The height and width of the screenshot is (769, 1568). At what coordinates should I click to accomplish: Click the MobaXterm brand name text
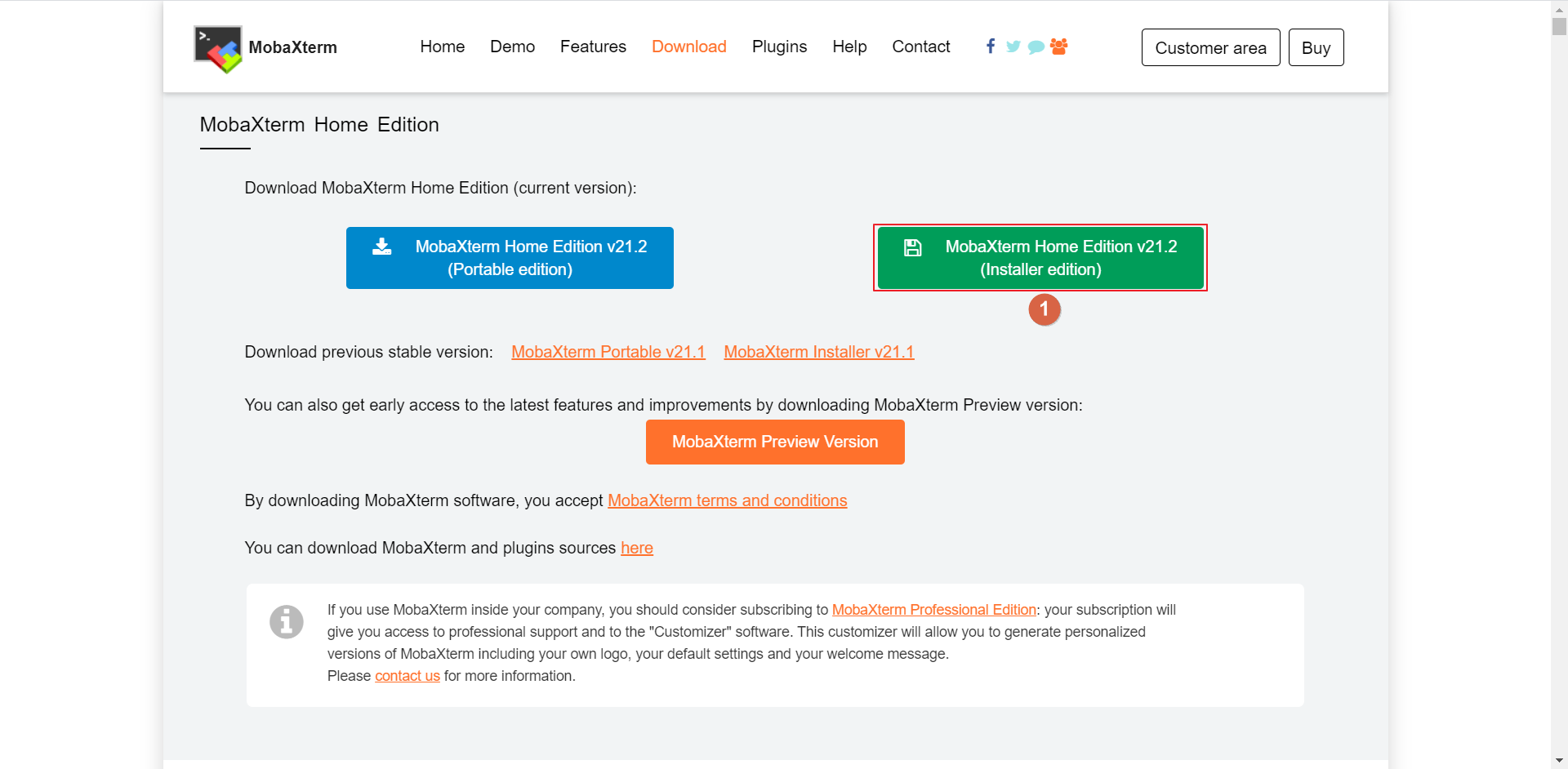(x=293, y=47)
